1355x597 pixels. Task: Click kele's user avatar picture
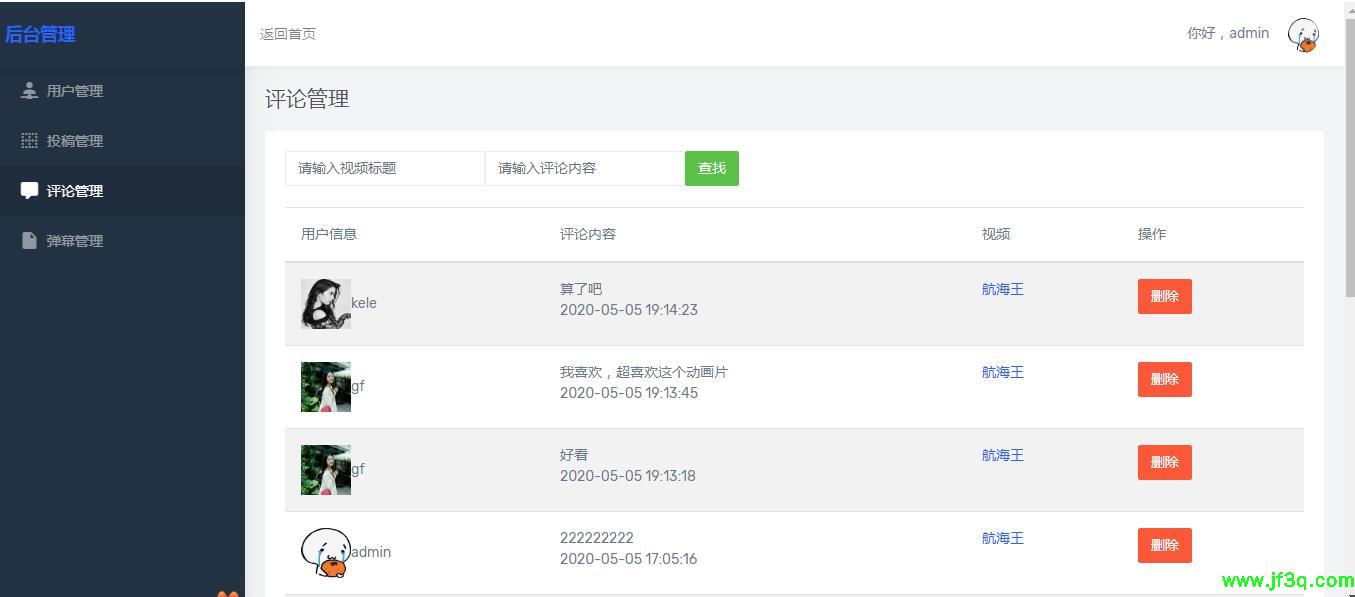tap(325, 304)
